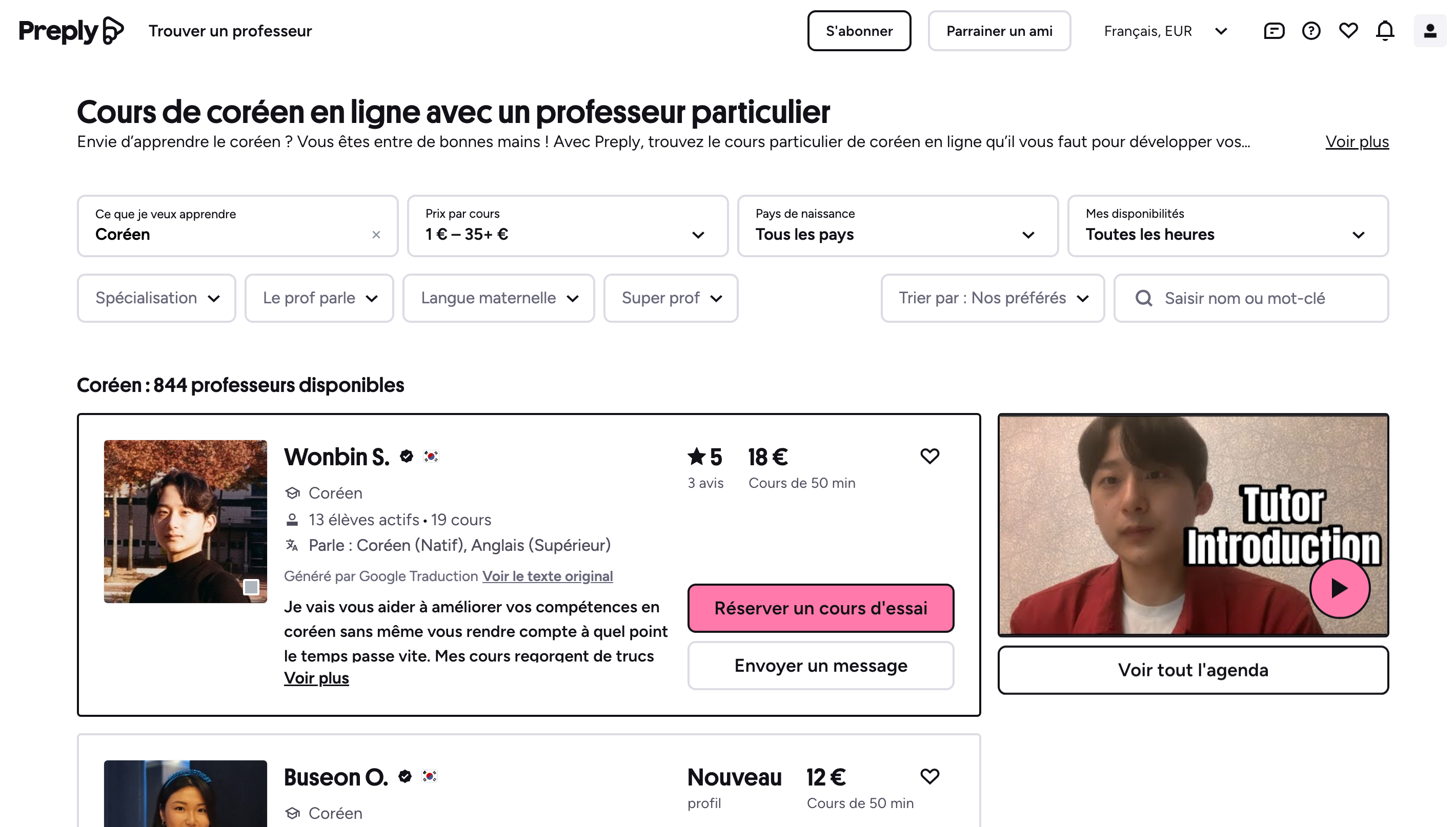
Task: Expand the Pays de naissance filter
Action: click(897, 226)
